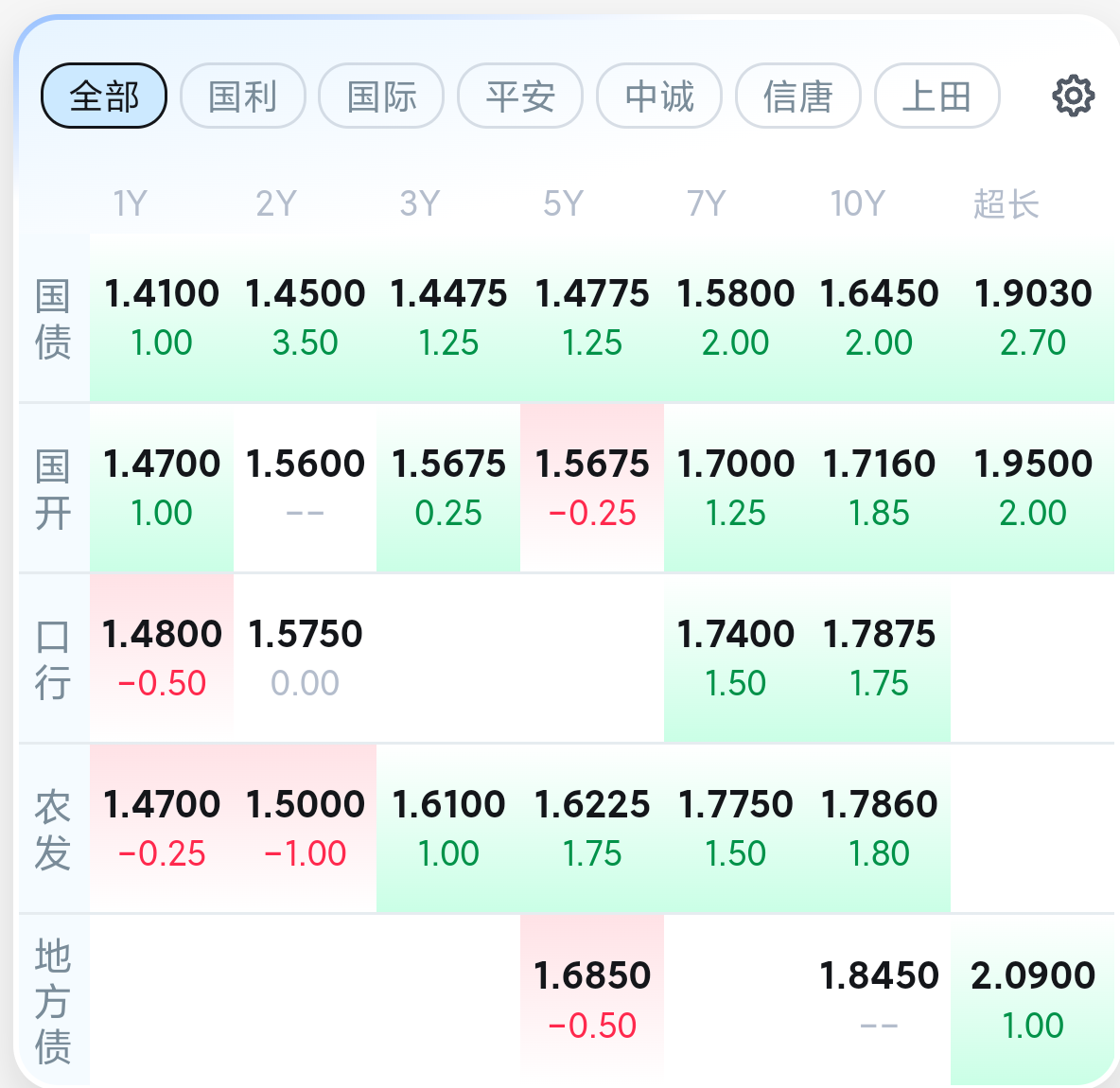Select the 平安 broker tab
The height and width of the screenshot is (1088, 1120).
(x=520, y=96)
